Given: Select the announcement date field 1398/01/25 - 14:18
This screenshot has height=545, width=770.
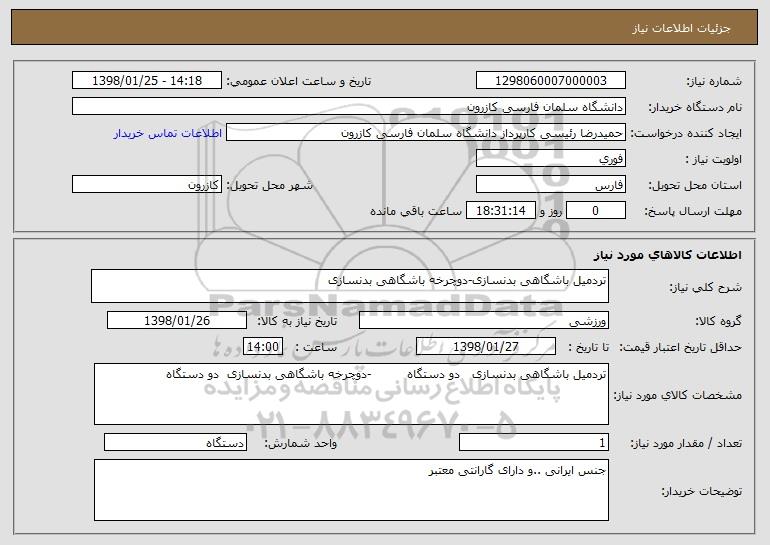Looking at the screenshot, I should (x=147, y=81).
